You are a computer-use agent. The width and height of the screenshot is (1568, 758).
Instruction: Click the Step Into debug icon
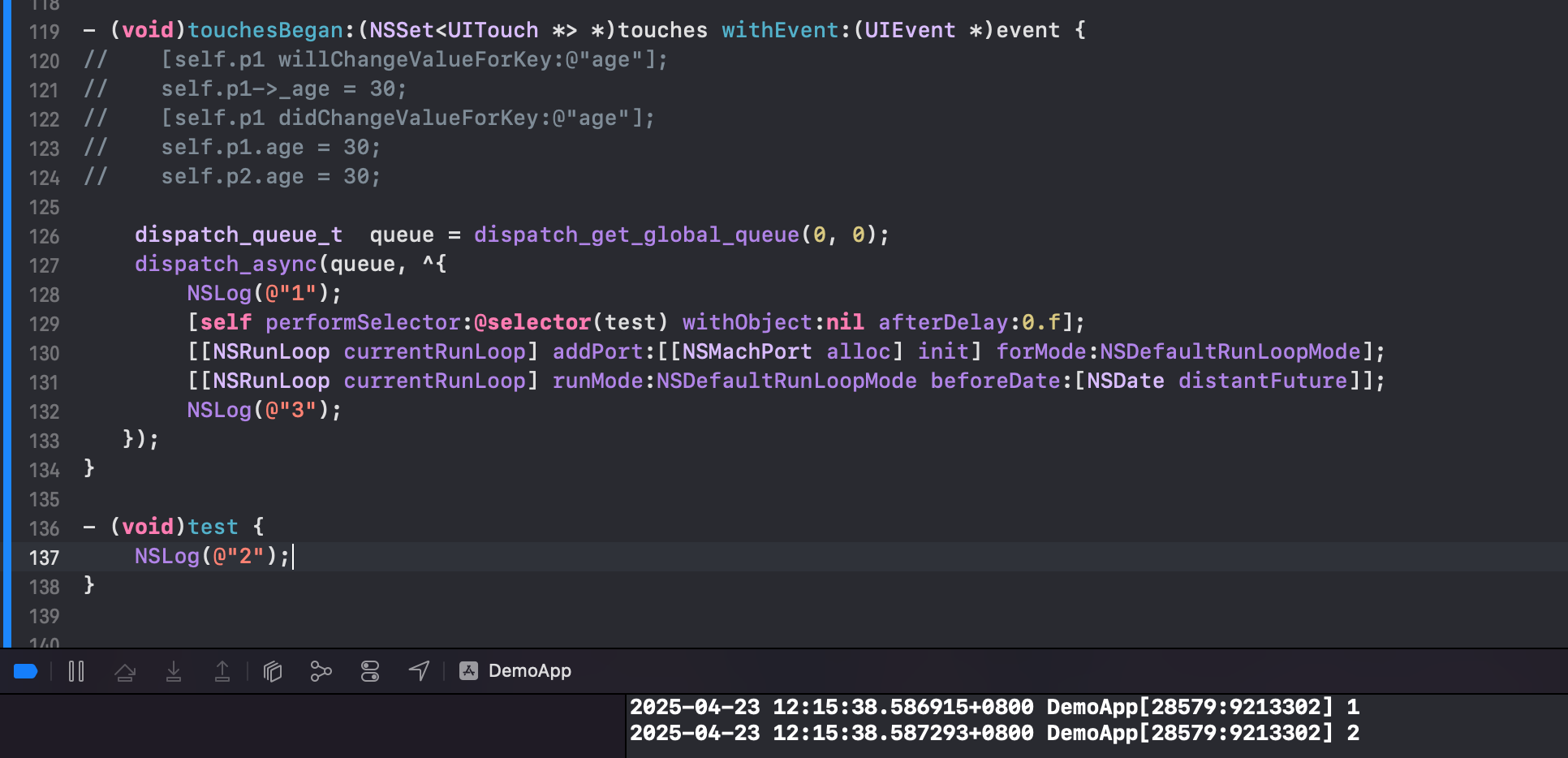pos(174,671)
